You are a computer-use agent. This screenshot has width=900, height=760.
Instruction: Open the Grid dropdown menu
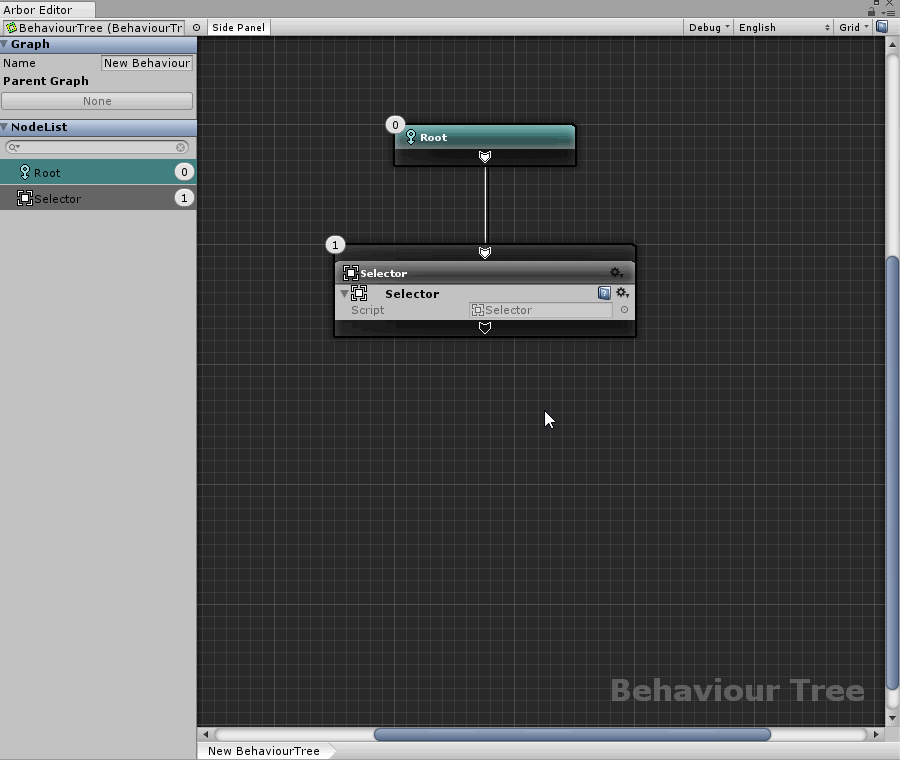point(853,28)
